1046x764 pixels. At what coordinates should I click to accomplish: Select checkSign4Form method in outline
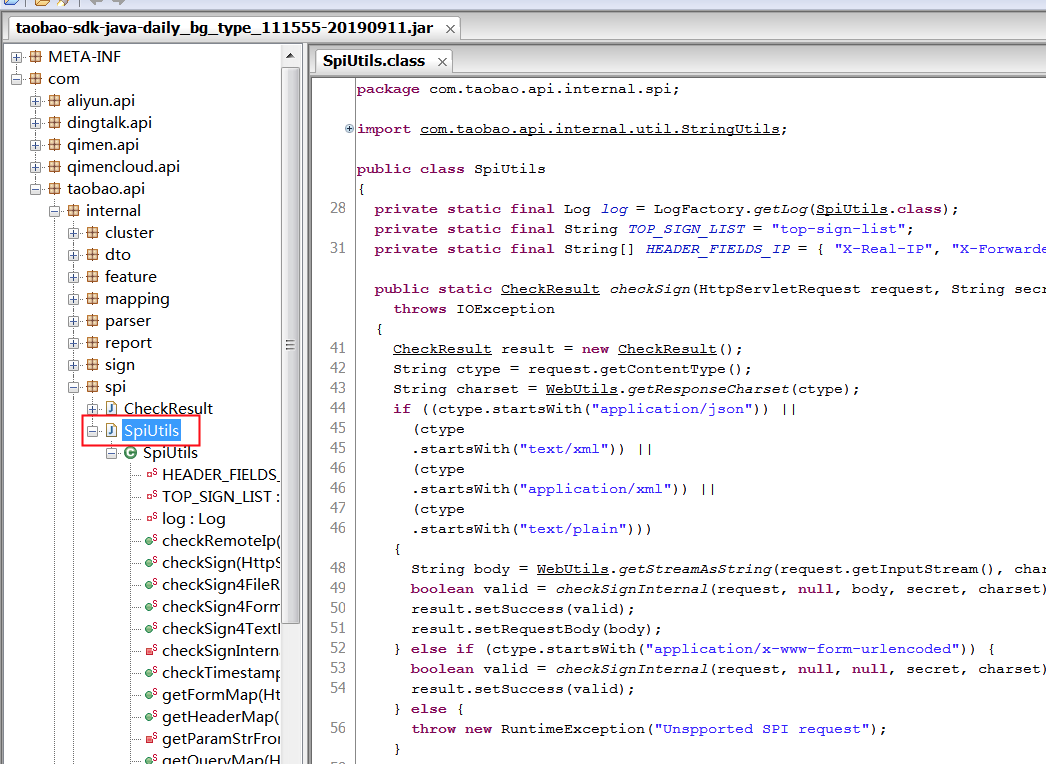[221, 607]
